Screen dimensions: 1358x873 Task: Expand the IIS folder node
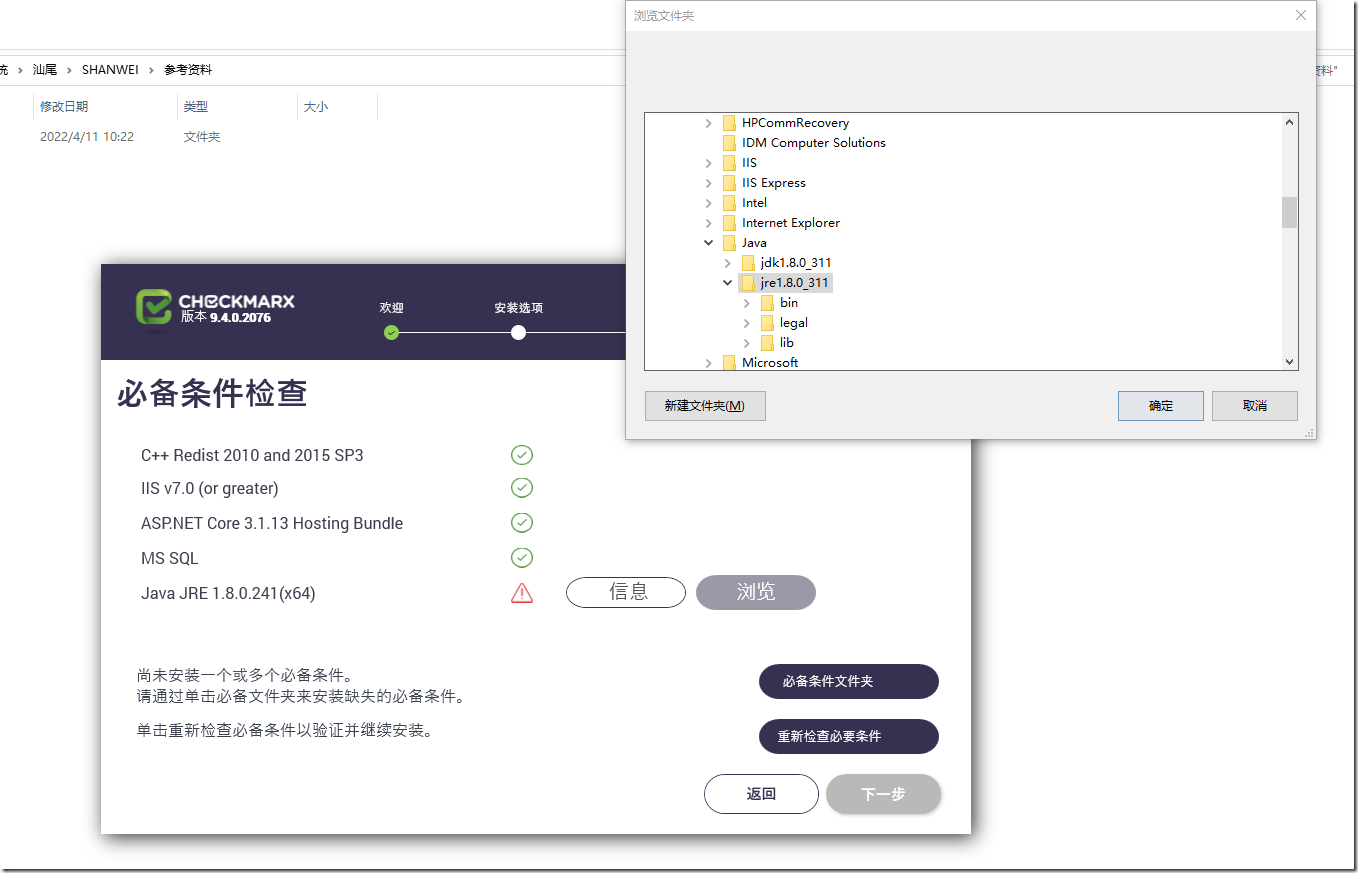pos(709,163)
